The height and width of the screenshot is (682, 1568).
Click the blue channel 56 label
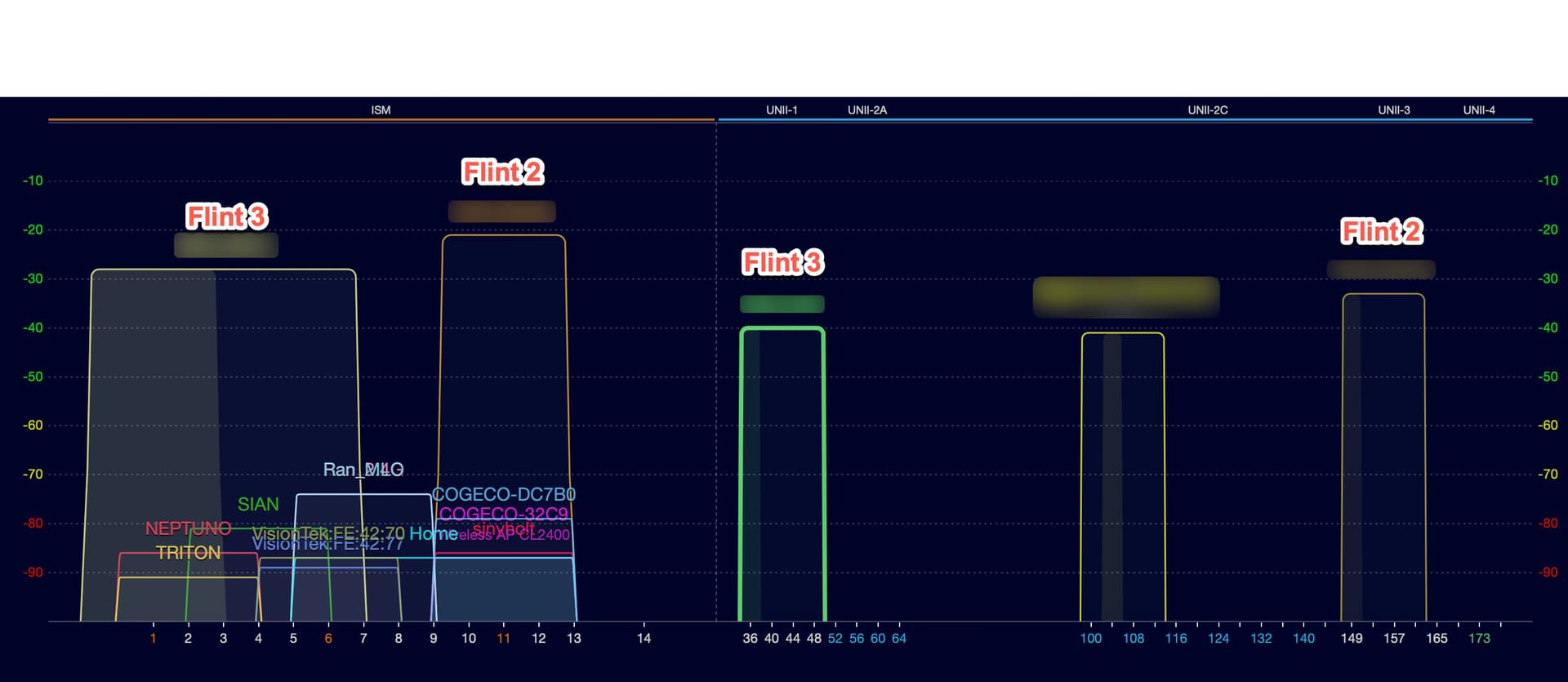(857, 639)
